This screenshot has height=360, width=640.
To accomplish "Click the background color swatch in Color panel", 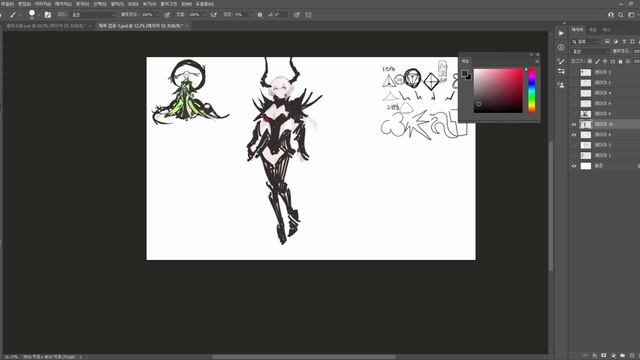I will pos(469,77).
